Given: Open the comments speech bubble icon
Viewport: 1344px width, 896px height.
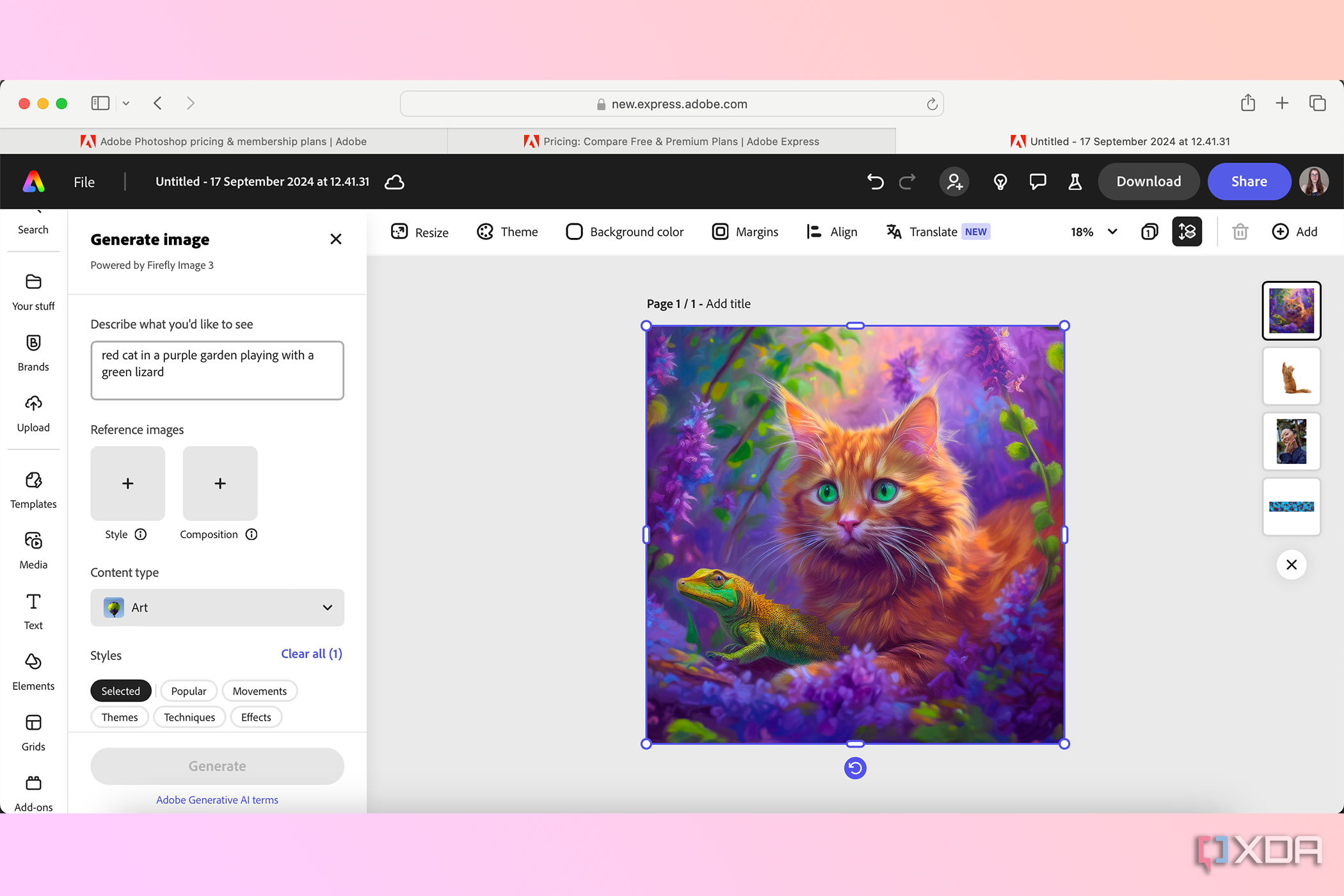Looking at the screenshot, I should [x=1037, y=182].
